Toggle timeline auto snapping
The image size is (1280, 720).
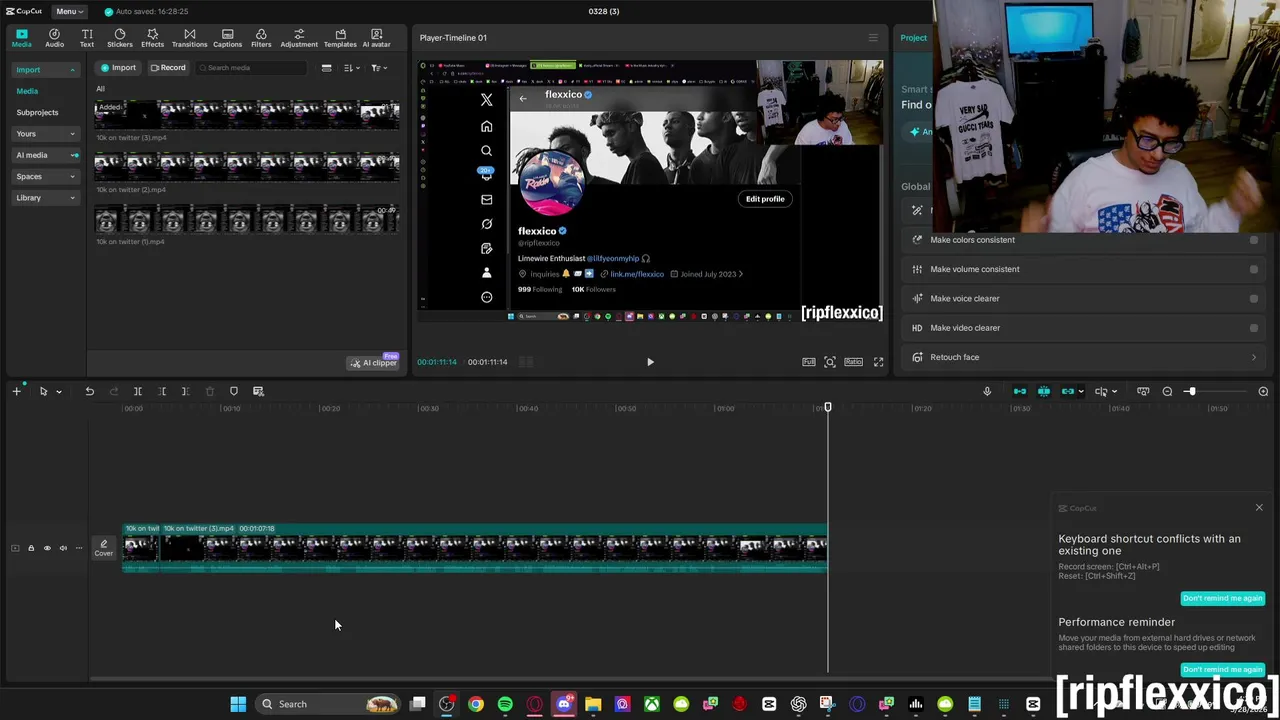pos(1044,391)
